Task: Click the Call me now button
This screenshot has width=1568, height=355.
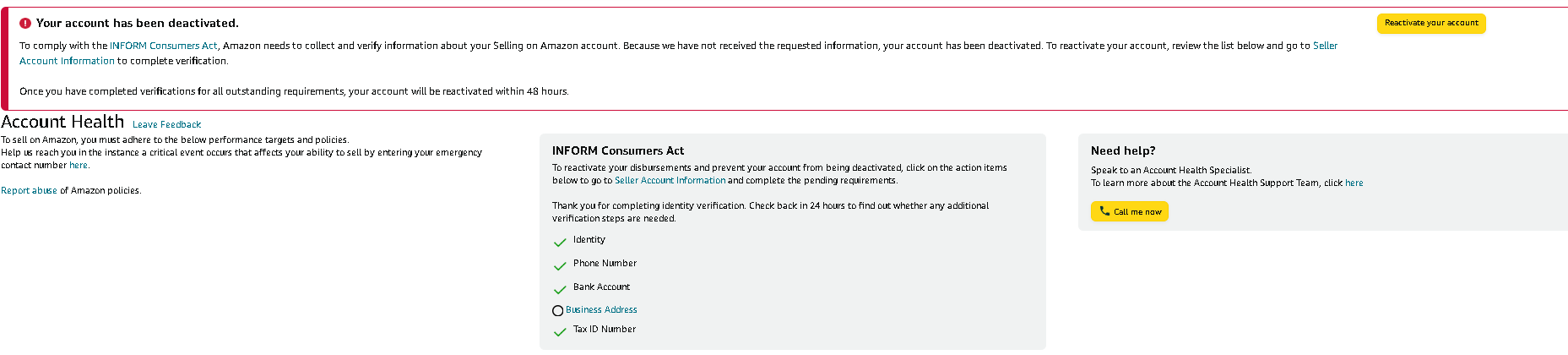Action: [x=1130, y=211]
